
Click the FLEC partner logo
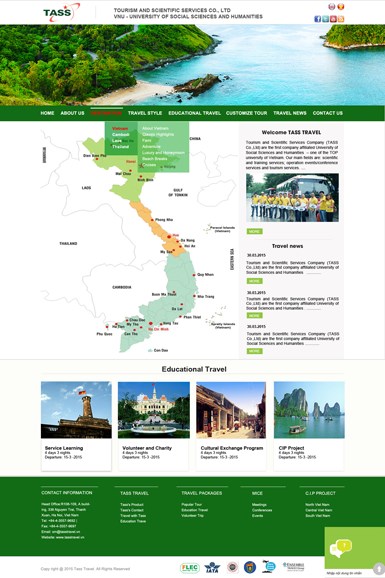(190, 568)
